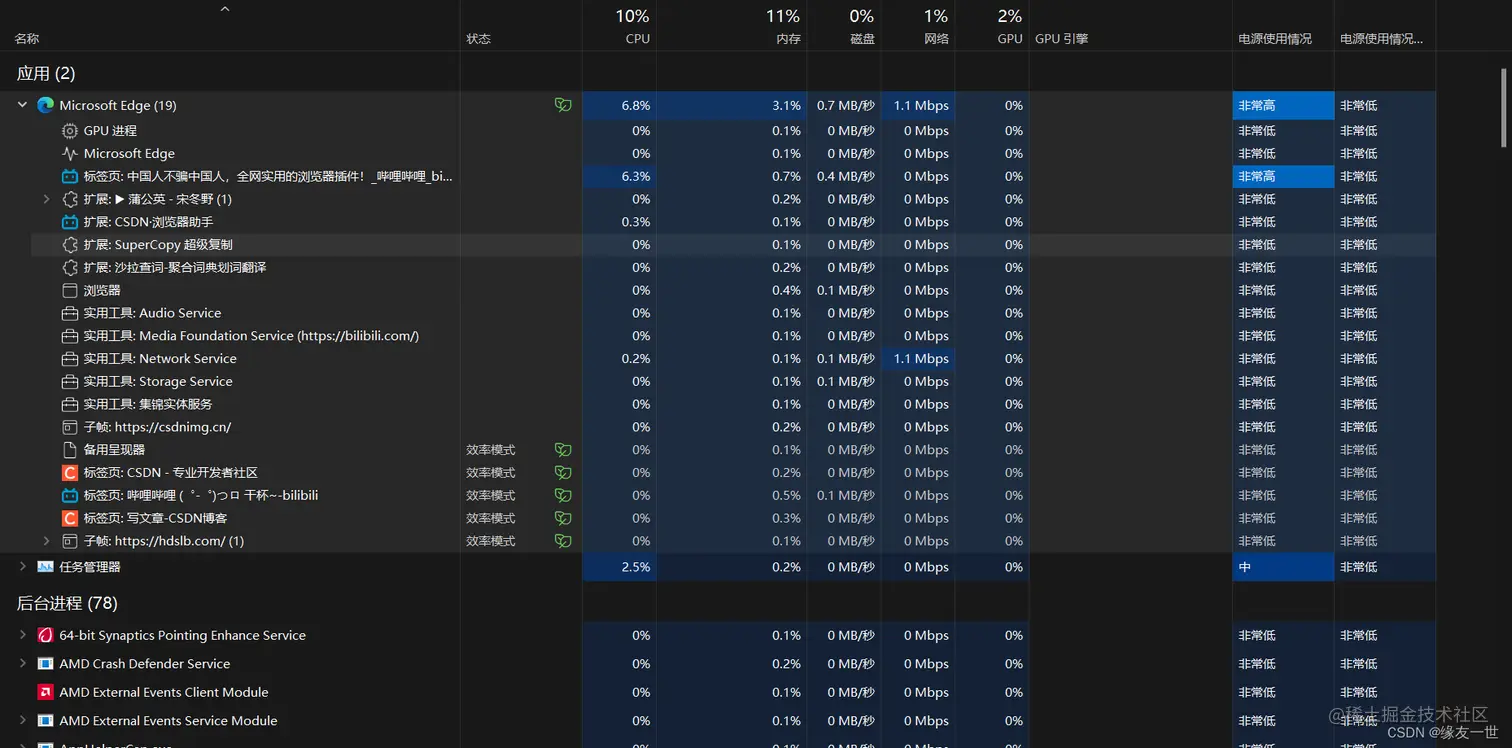Select the SuperCopy 超级复制 row name
Screen dimensions: 1512x748
click(x=158, y=245)
